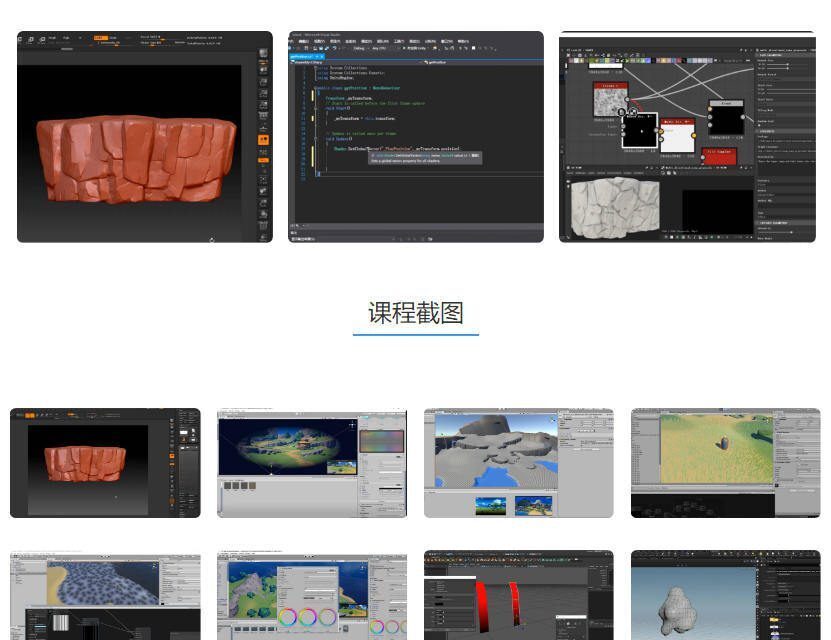Click the Save All icon in Visual Studio toolbar
Image resolution: width=831 pixels, height=640 pixels.
(327, 47)
